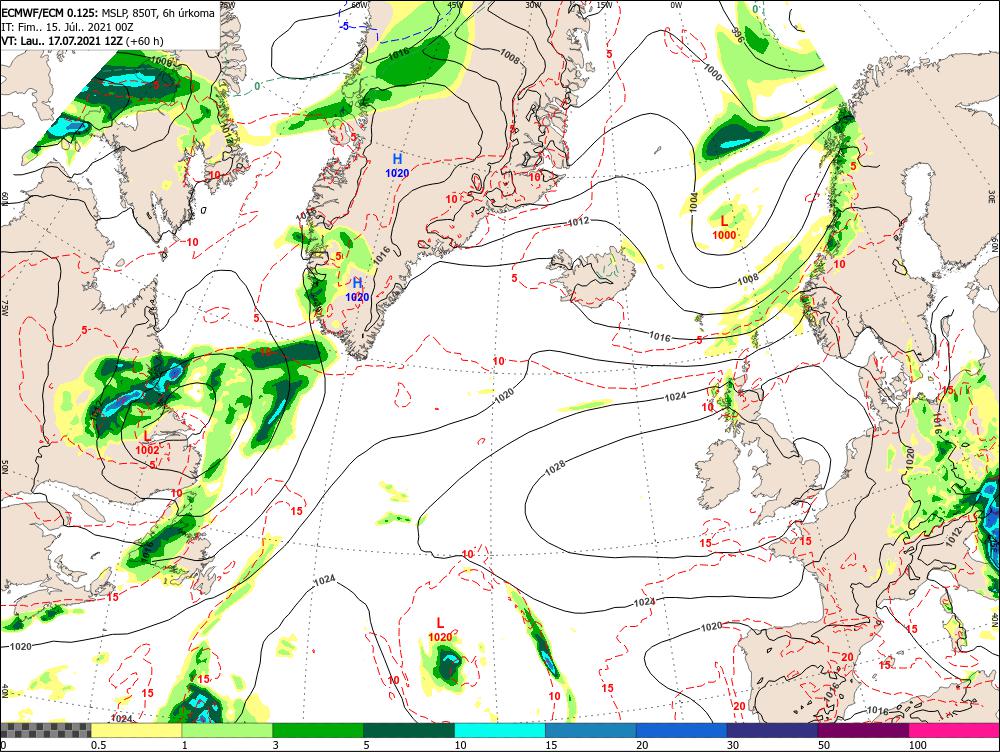
Task: Click the legend tick label '50'
Action: (824, 745)
